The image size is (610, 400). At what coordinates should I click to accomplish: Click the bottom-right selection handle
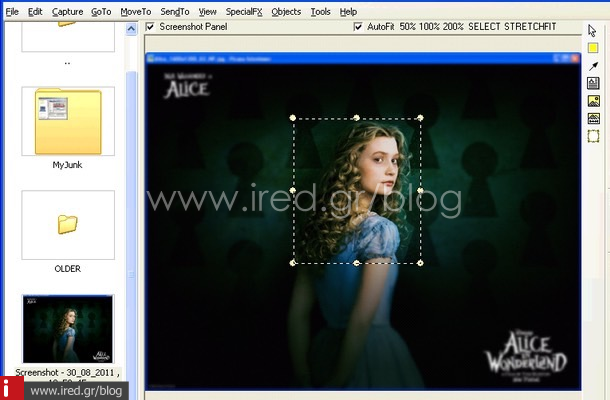[x=420, y=263]
